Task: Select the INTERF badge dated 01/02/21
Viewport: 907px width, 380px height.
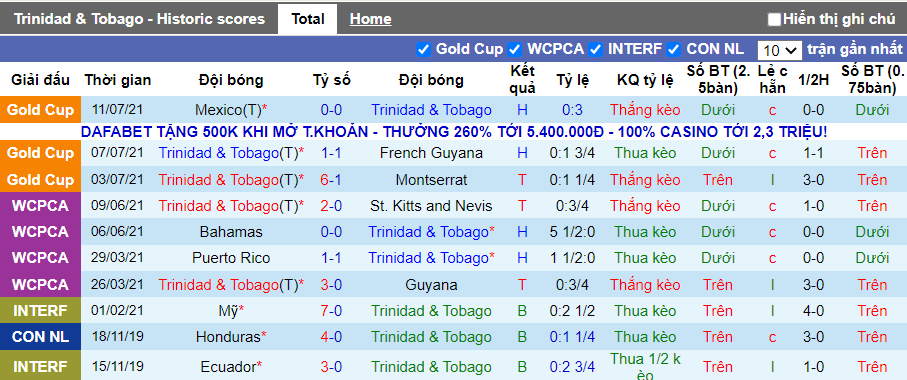Action: point(39,311)
